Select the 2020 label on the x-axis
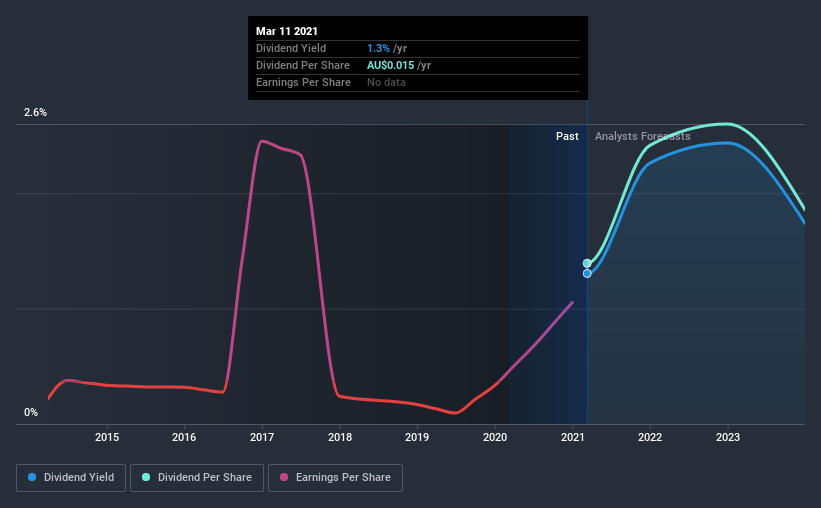 coord(495,437)
